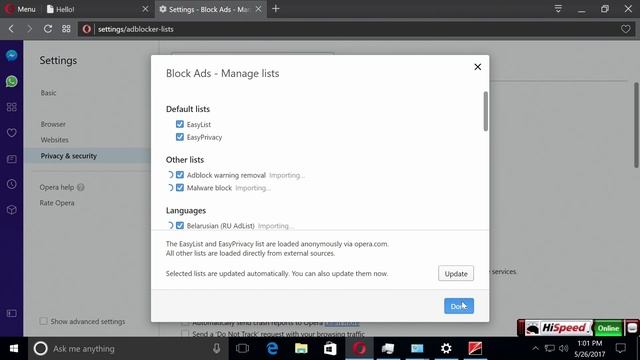Image resolution: width=640 pixels, height=360 pixels.
Task: Close the Settings - Block Ads tab
Action: click(258, 9)
